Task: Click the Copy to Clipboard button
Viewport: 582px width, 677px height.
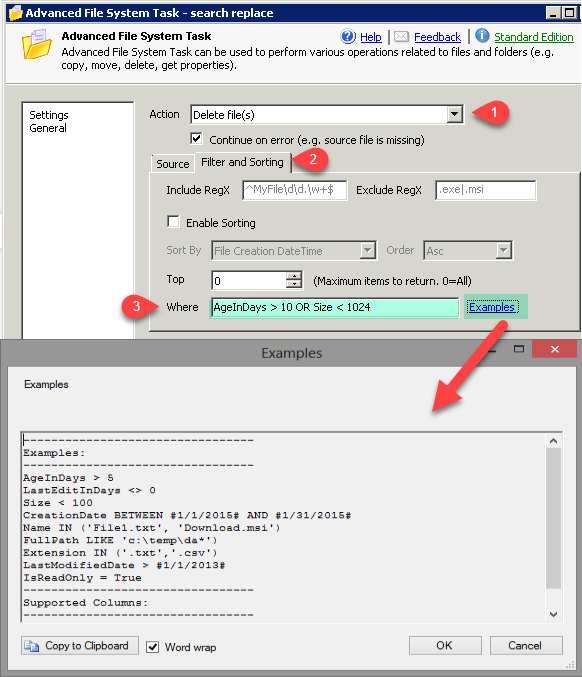Action: pyautogui.click(x=80, y=645)
